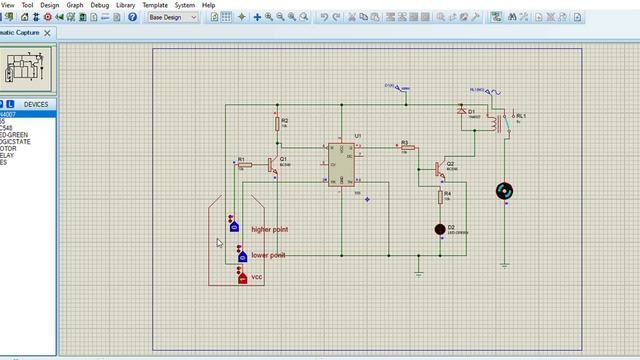Viewport: 640px width, 360px height.
Task: Open the Property Assignment tool
Action: [x=524, y=17]
